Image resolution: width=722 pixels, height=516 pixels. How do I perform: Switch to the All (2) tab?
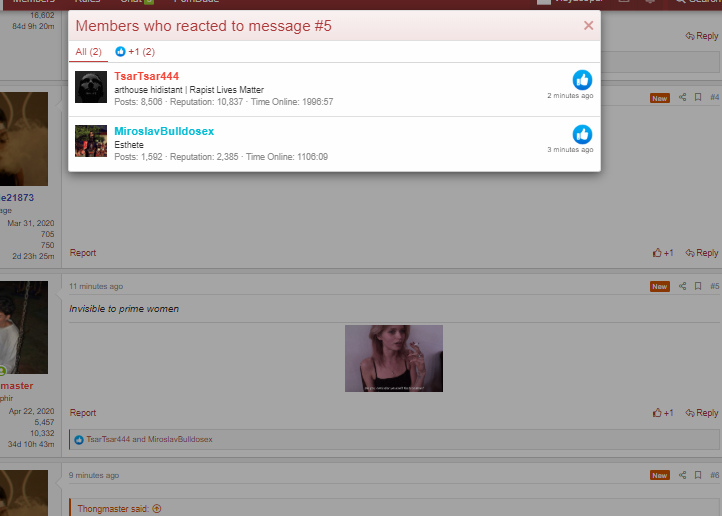pos(88,51)
